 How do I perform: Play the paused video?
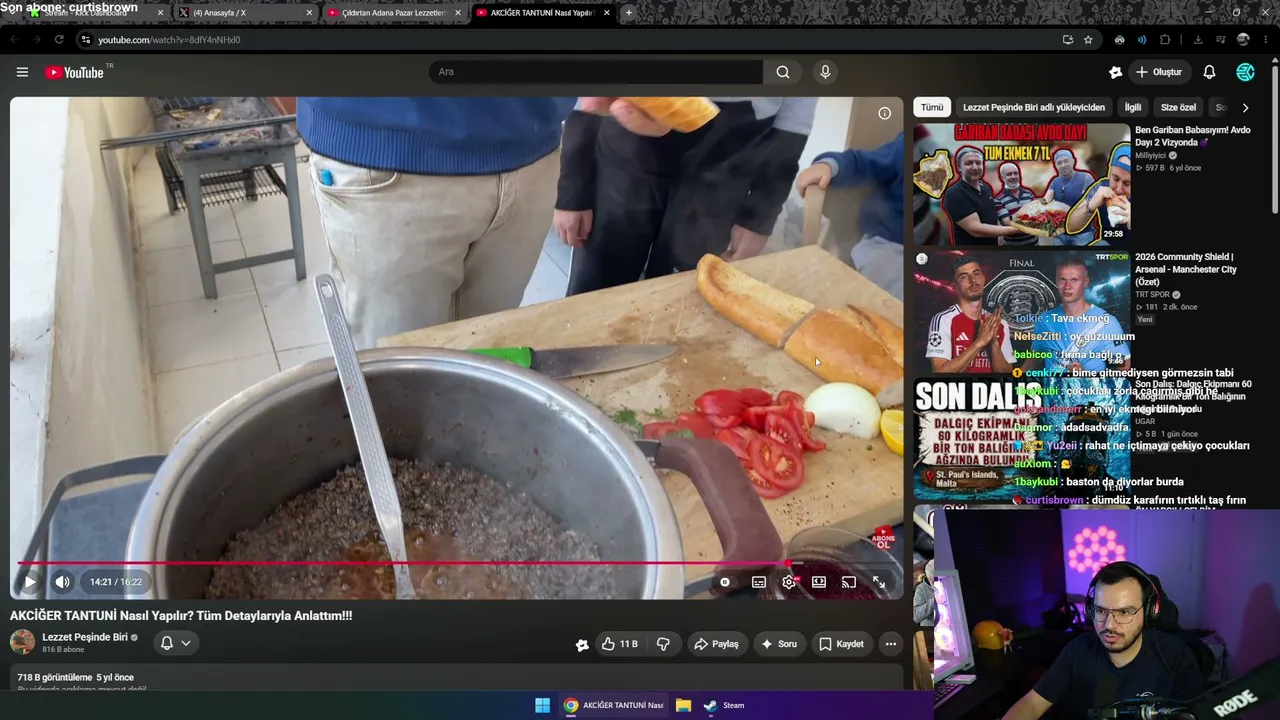click(x=29, y=582)
